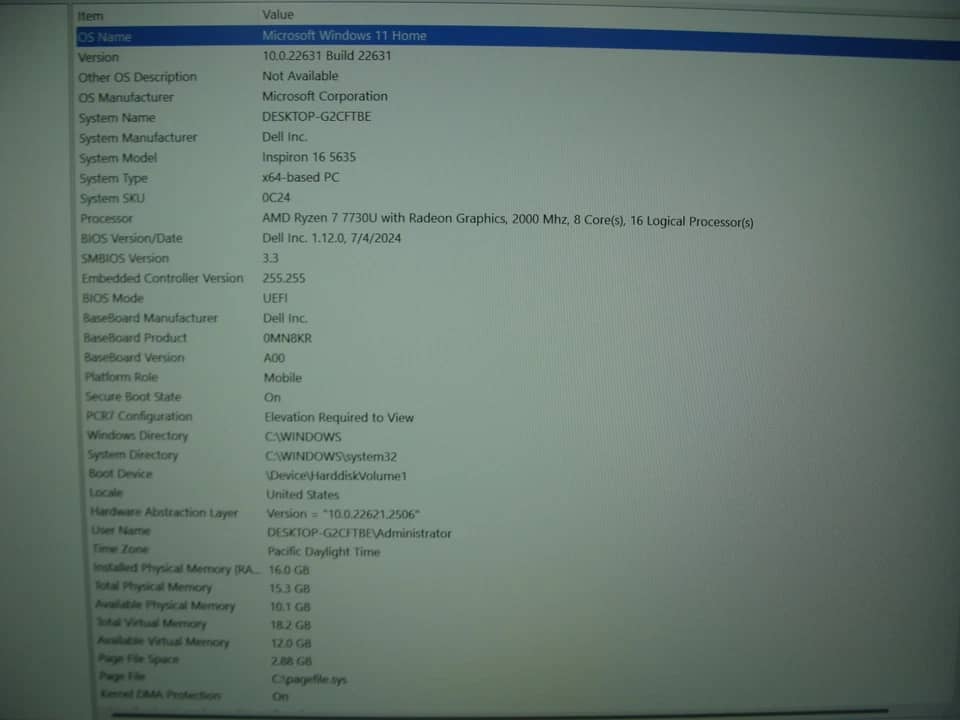The width and height of the screenshot is (960, 720).
Task: Click the Not Available value
Action: (300, 76)
